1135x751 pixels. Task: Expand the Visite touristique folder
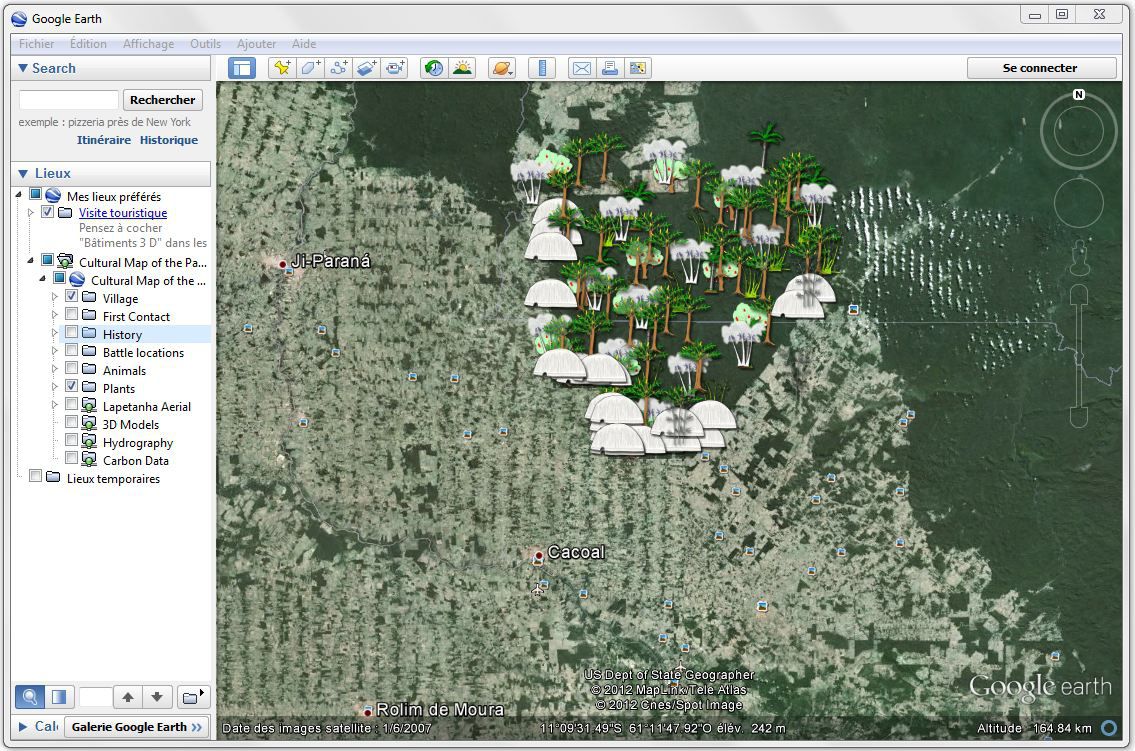tap(30, 213)
